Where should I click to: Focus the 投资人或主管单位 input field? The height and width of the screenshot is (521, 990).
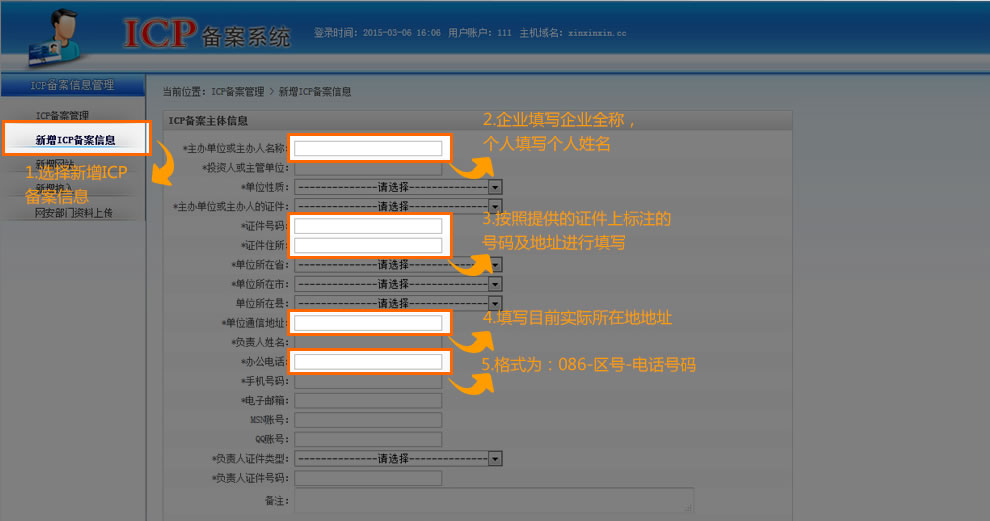[368, 168]
